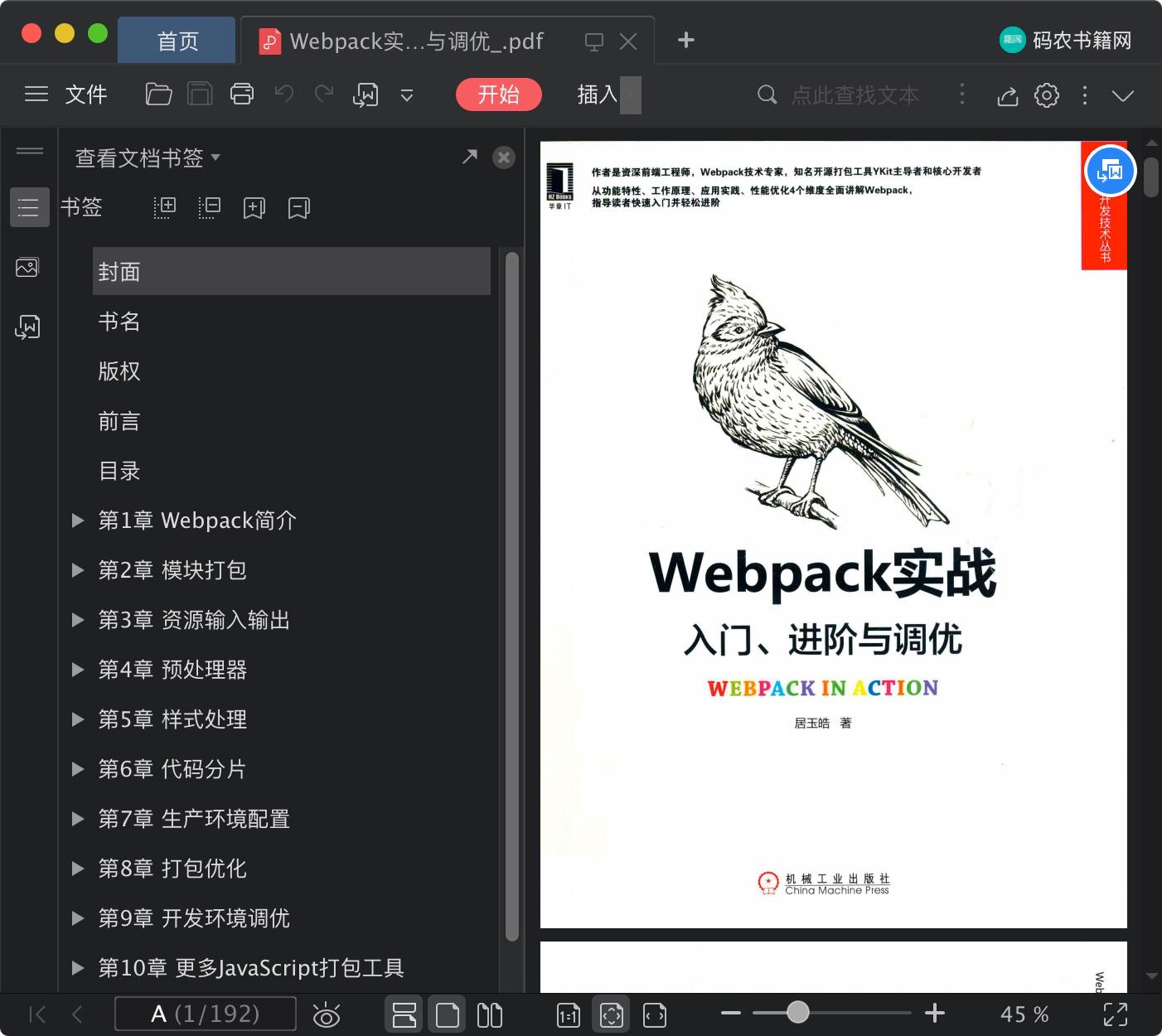Click the redo arrow icon

(x=324, y=94)
